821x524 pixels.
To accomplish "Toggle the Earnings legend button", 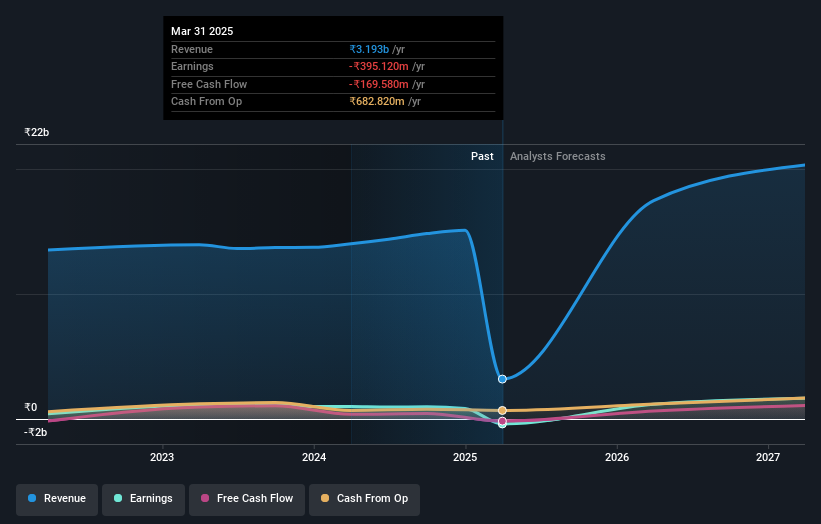I will [x=143, y=499].
